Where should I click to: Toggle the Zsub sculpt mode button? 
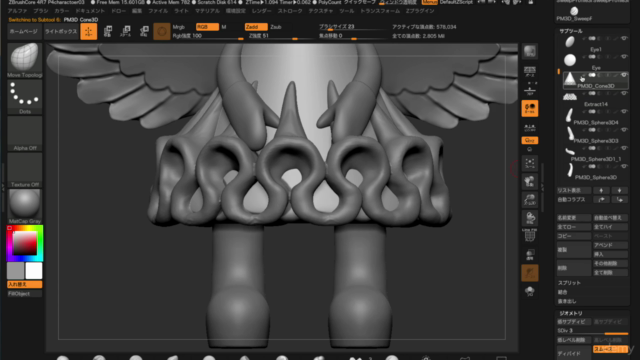(x=276, y=27)
